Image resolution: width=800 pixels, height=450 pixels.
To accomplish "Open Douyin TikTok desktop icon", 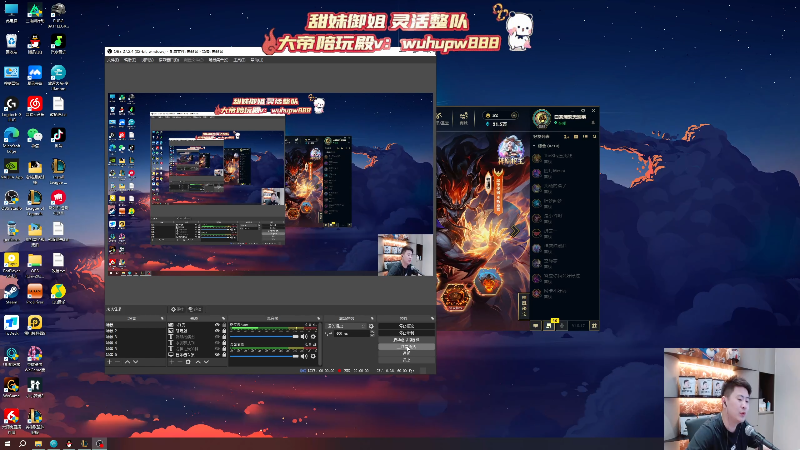I will [58, 136].
